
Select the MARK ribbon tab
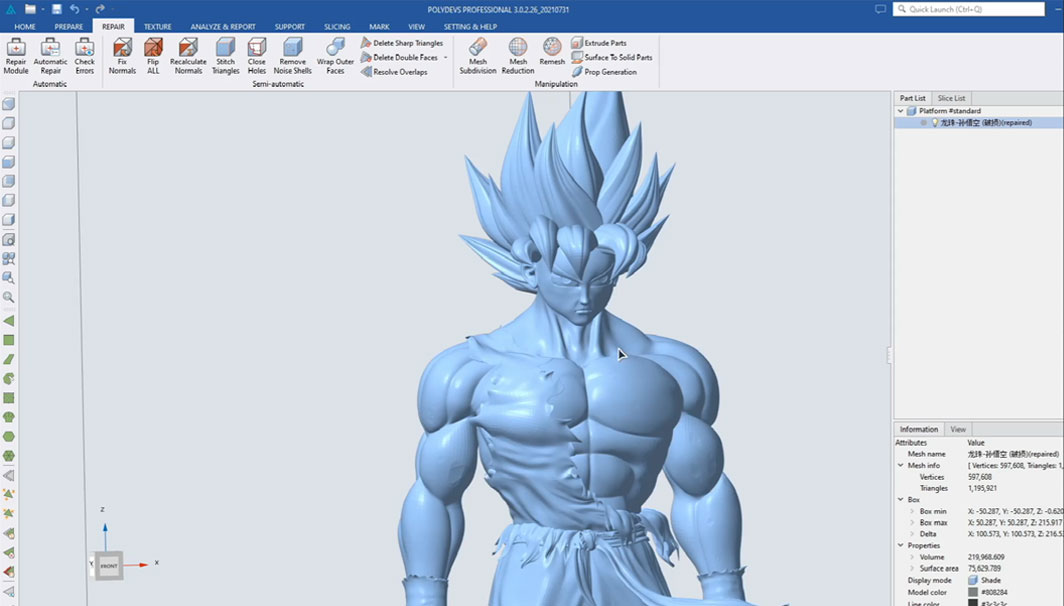point(379,26)
